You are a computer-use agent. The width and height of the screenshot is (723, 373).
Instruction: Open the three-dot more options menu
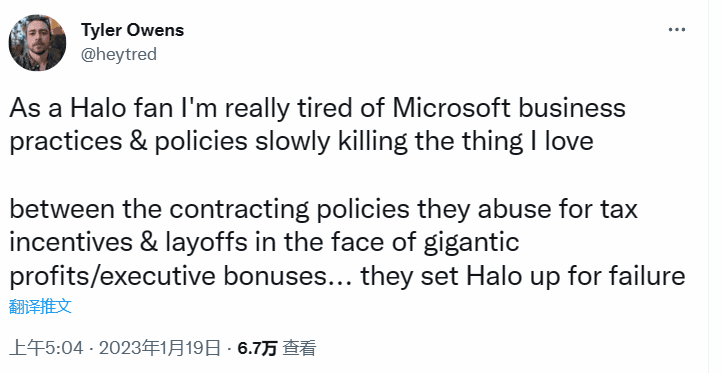tap(676, 30)
